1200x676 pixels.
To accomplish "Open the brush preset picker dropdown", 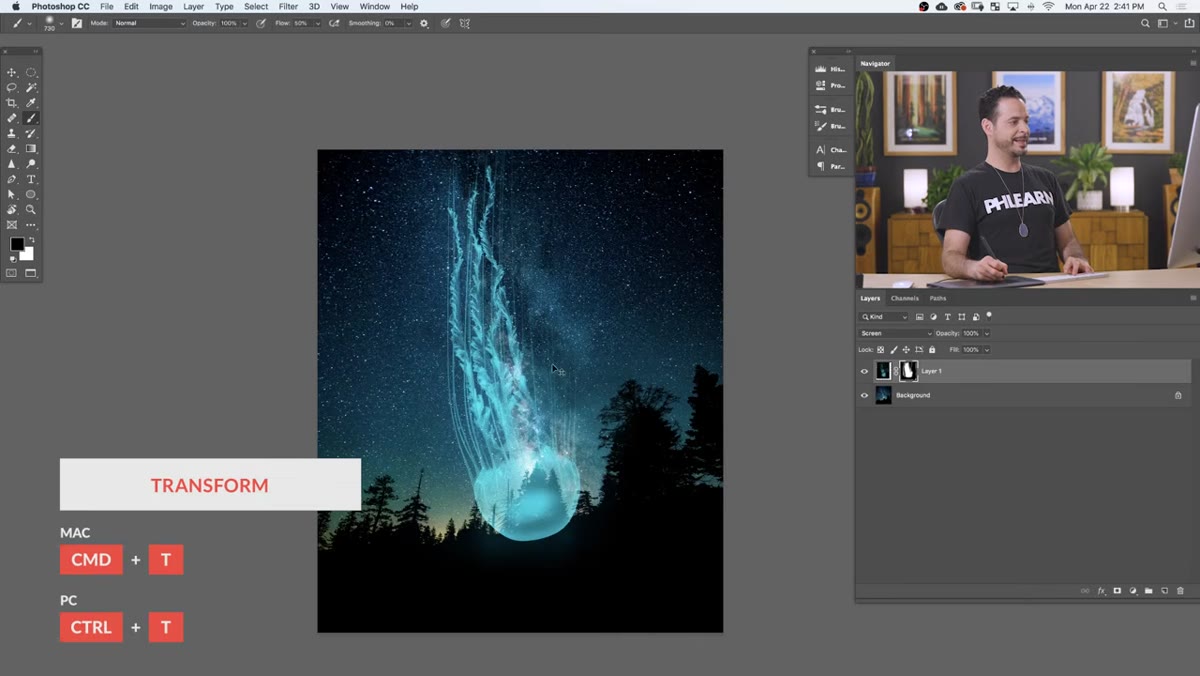I will [x=60, y=23].
